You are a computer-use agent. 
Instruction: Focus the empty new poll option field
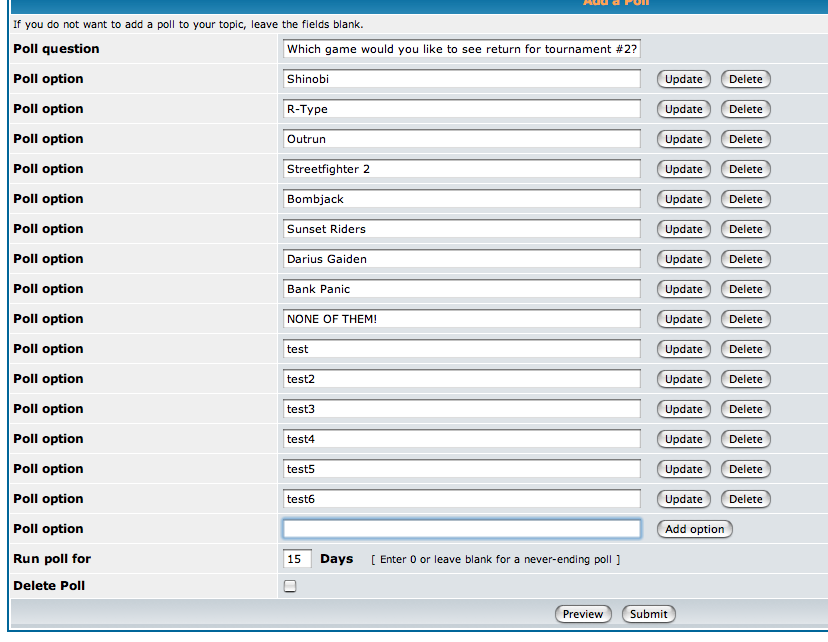(x=462, y=528)
